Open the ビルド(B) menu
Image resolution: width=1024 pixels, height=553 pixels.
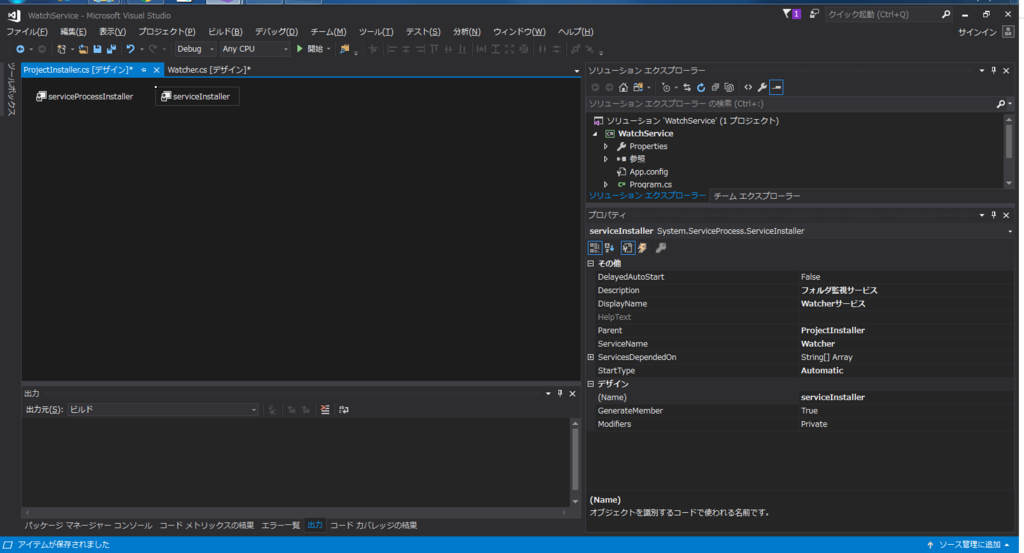225,32
